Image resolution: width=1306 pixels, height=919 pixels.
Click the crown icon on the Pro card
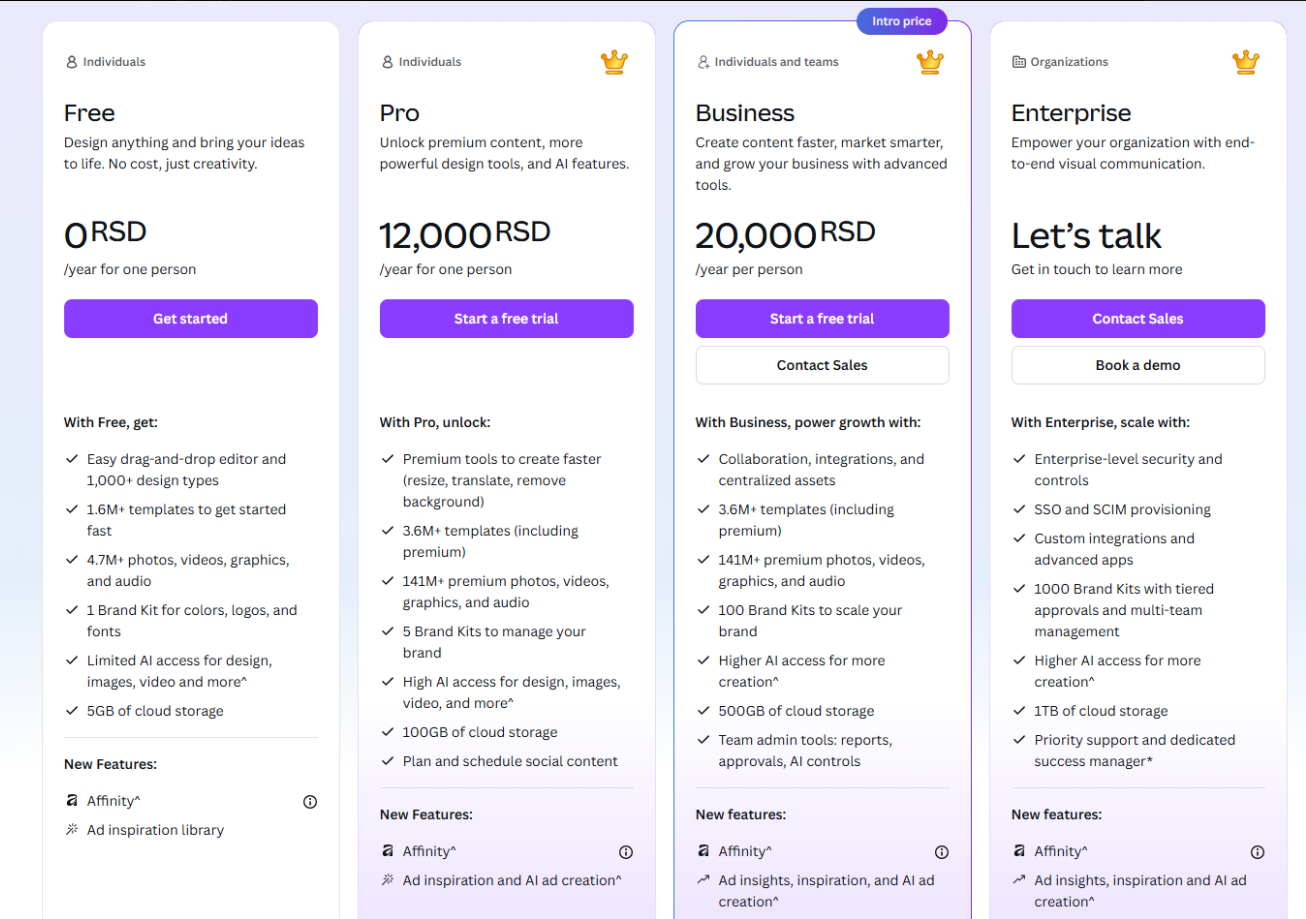(x=614, y=62)
